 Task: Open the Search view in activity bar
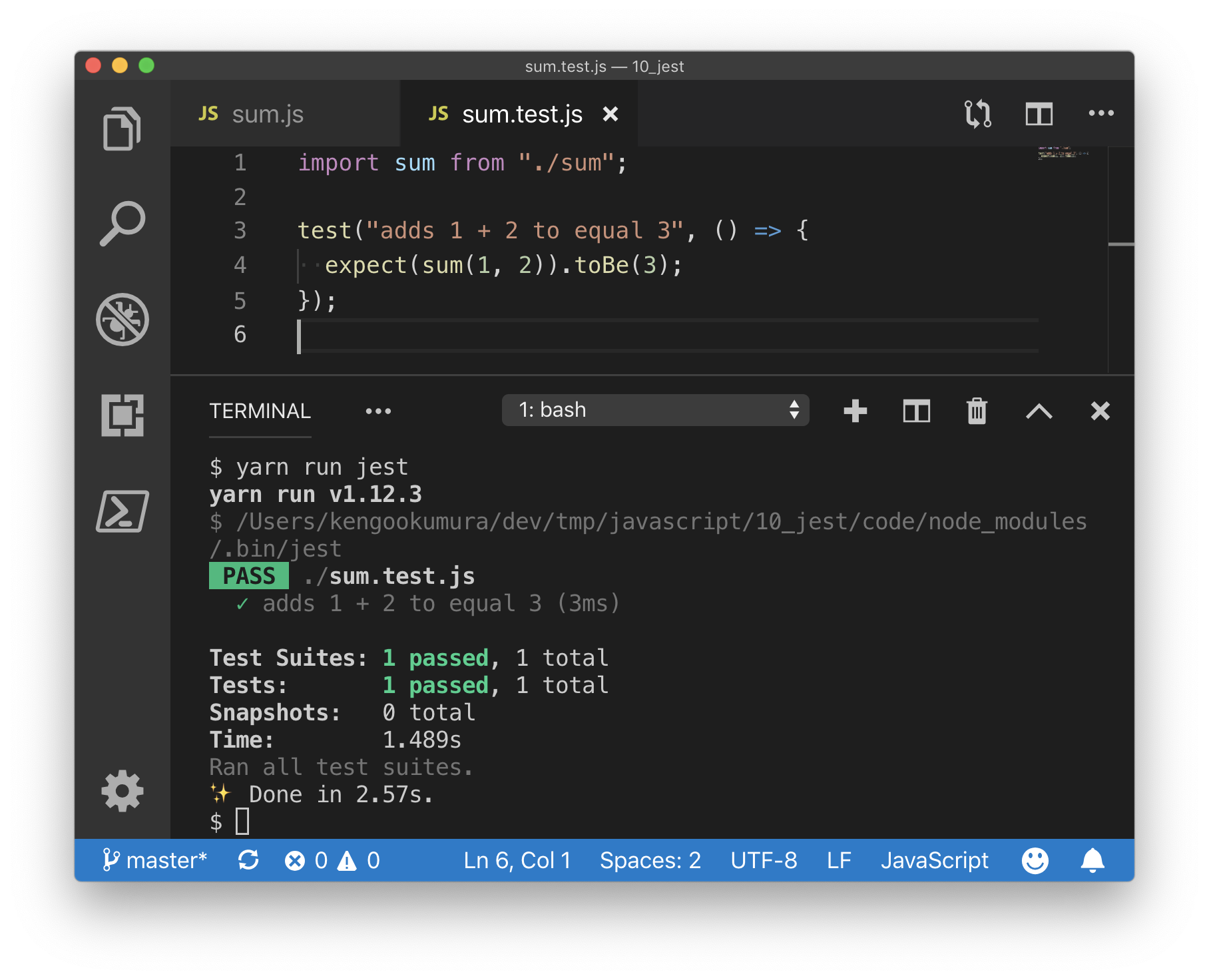tap(122, 224)
